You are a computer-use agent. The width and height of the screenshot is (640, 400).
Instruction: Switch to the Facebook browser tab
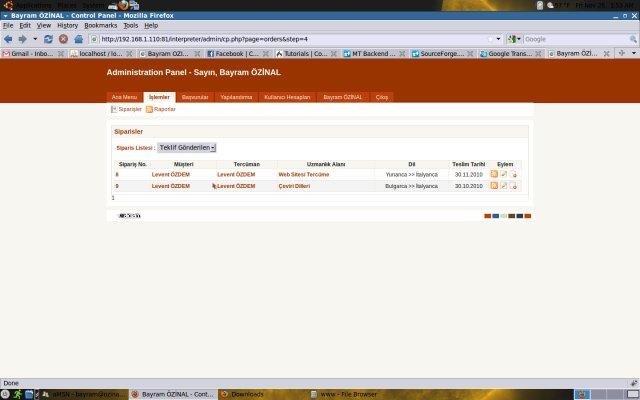(237, 53)
